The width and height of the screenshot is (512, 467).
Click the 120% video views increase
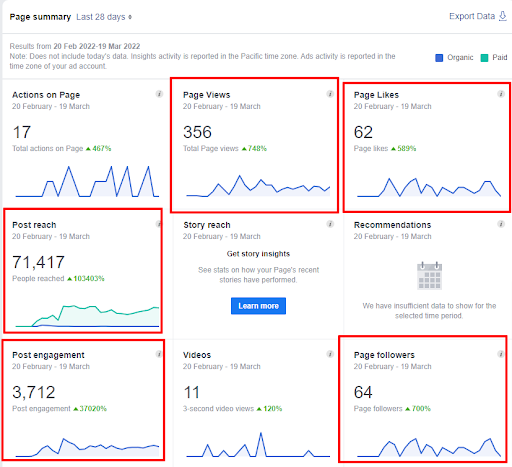(x=269, y=408)
